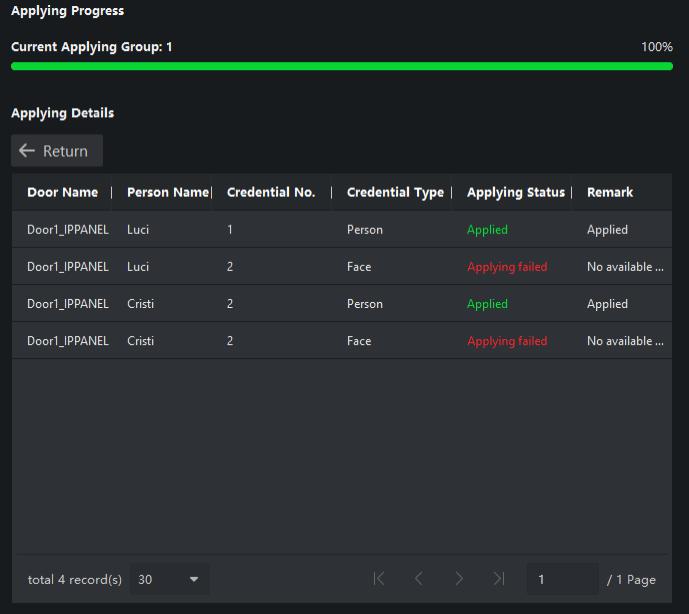689x614 pixels.
Task: Sort by Door Name column header
Action: (x=62, y=192)
